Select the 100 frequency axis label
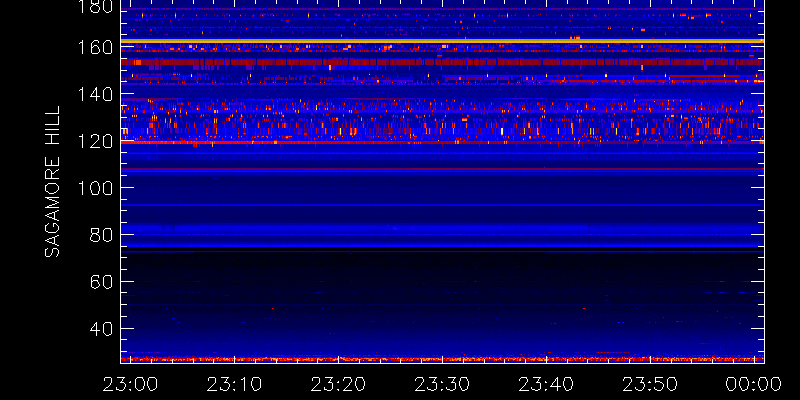The image size is (800, 400). point(96,188)
